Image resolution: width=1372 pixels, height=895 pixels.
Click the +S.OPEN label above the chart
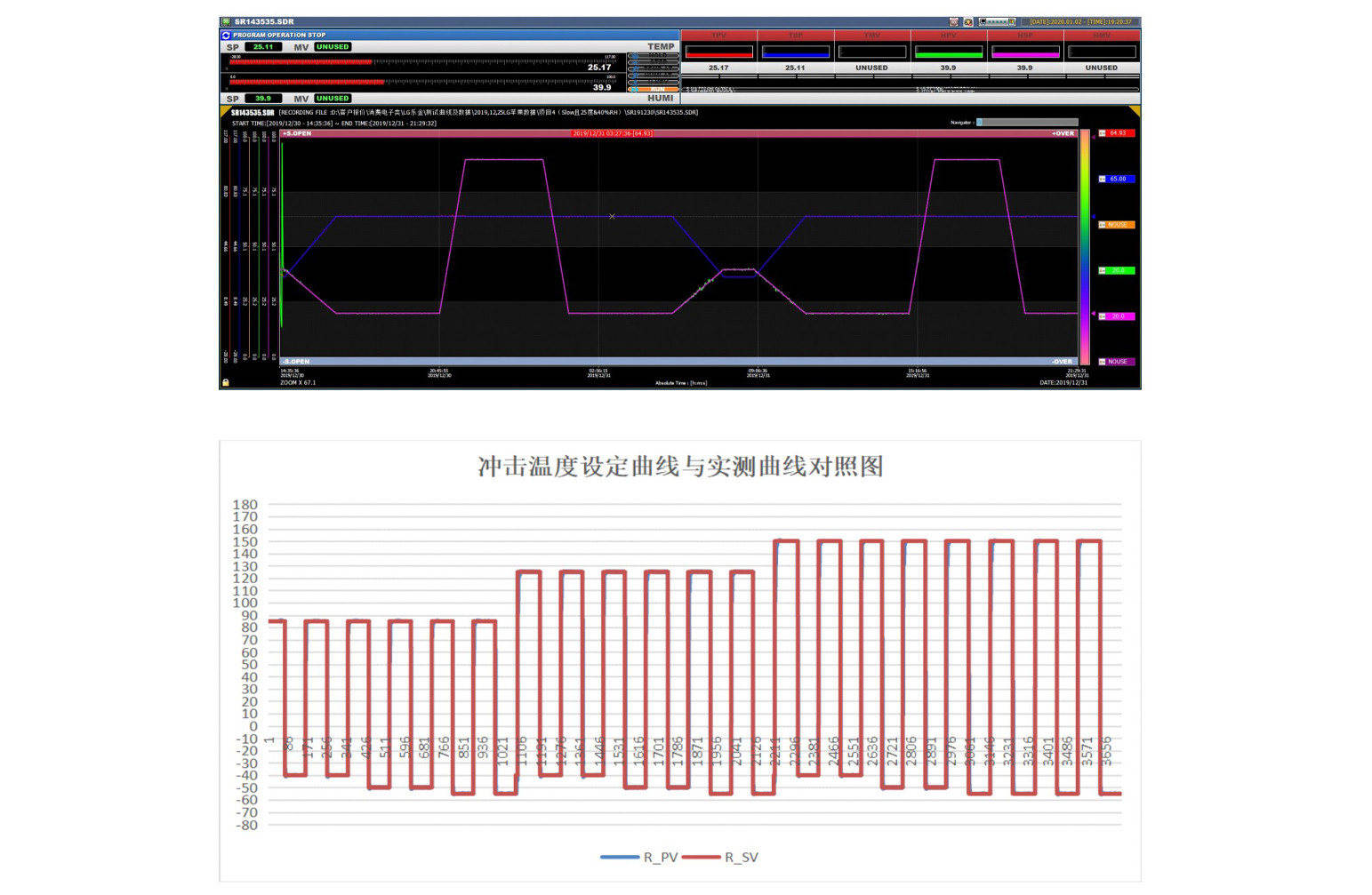click(297, 133)
